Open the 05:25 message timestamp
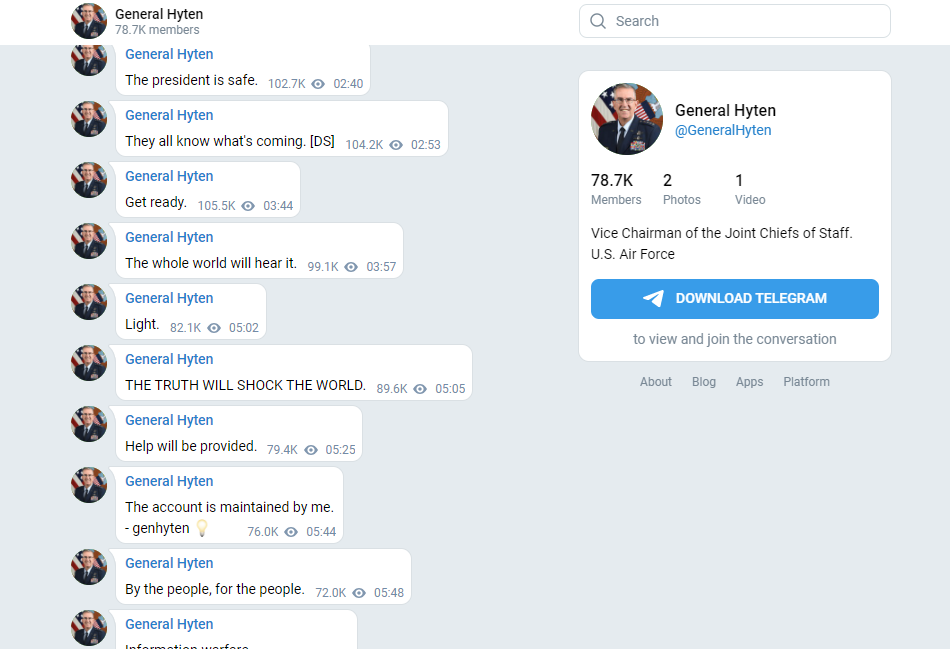The width and height of the screenshot is (950, 649). pos(340,450)
